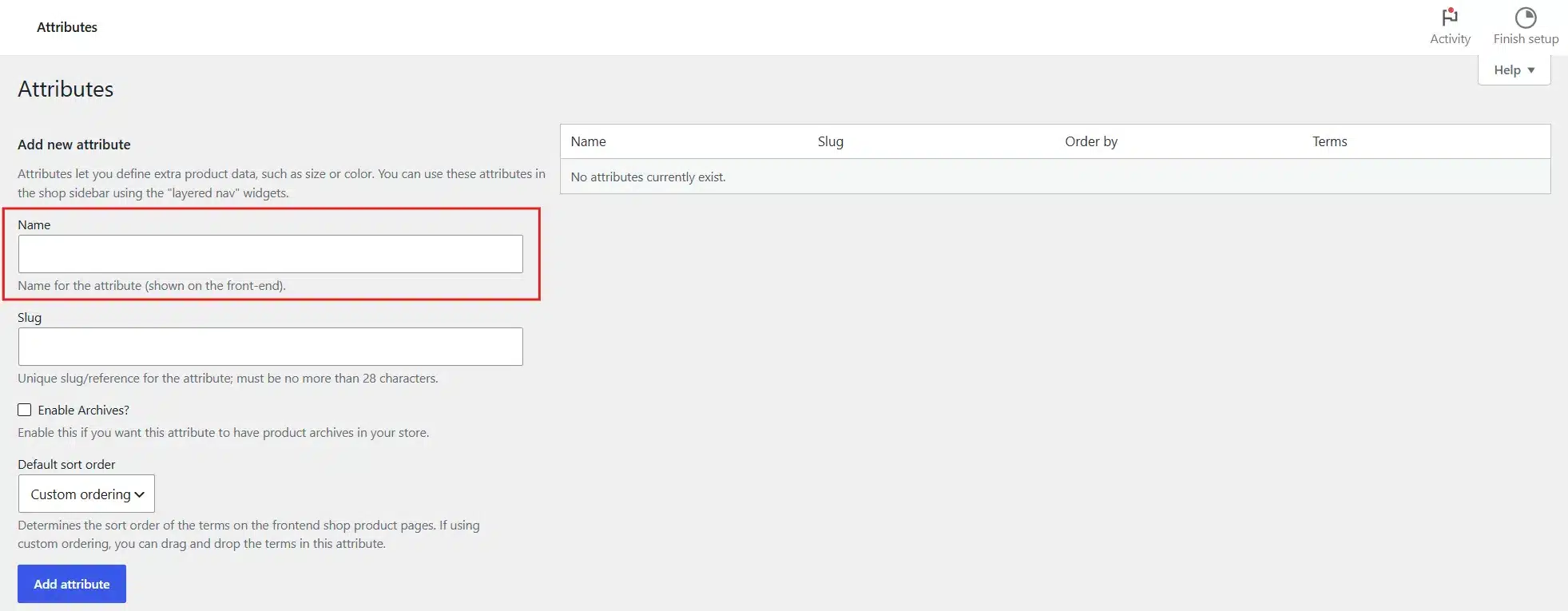Focus the attribute Name input field
The width and height of the screenshot is (1568, 611).
click(271, 254)
